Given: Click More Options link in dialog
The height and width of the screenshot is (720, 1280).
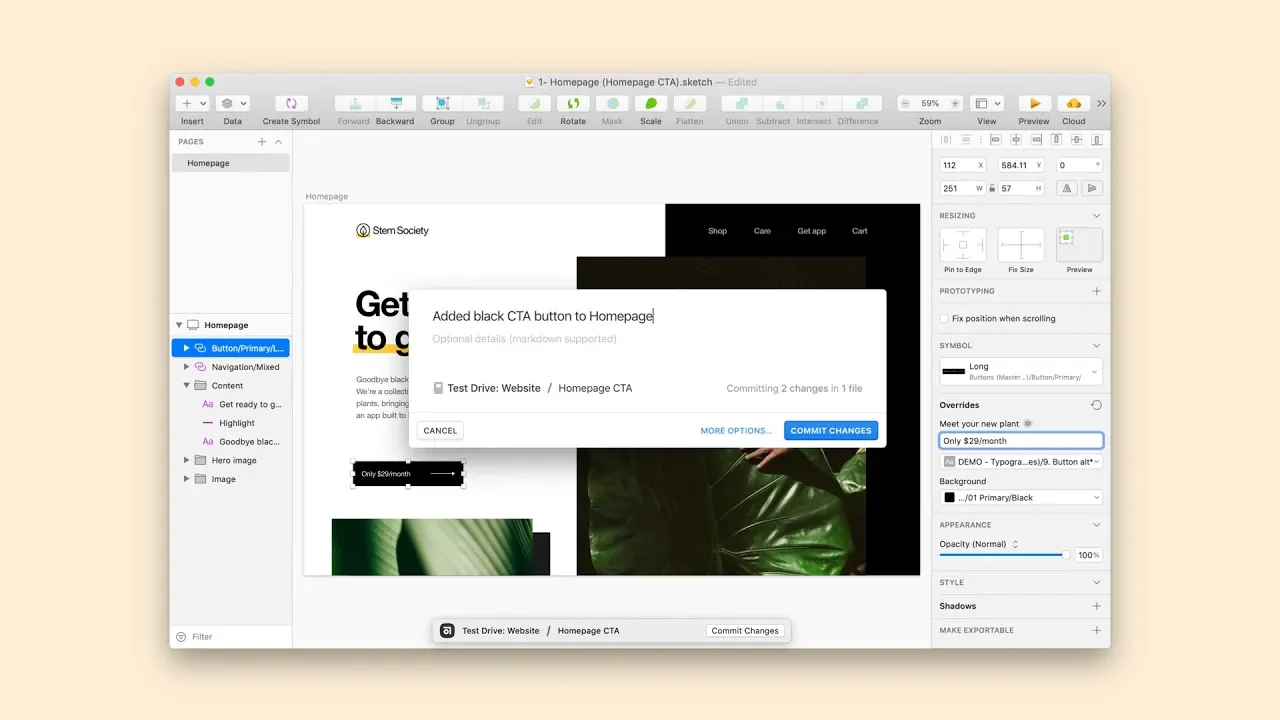Looking at the screenshot, I should tap(736, 431).
